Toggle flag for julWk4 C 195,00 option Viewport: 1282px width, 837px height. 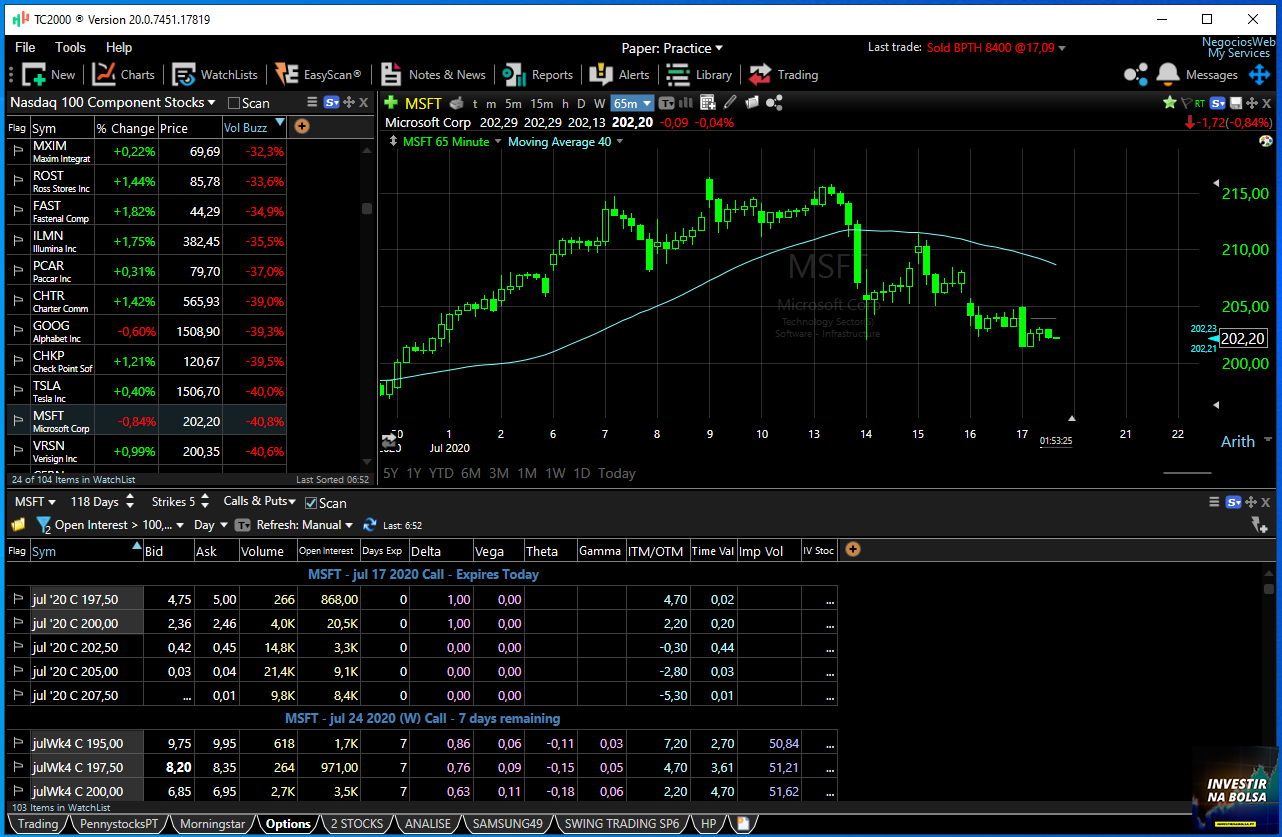tap(17, 743)
